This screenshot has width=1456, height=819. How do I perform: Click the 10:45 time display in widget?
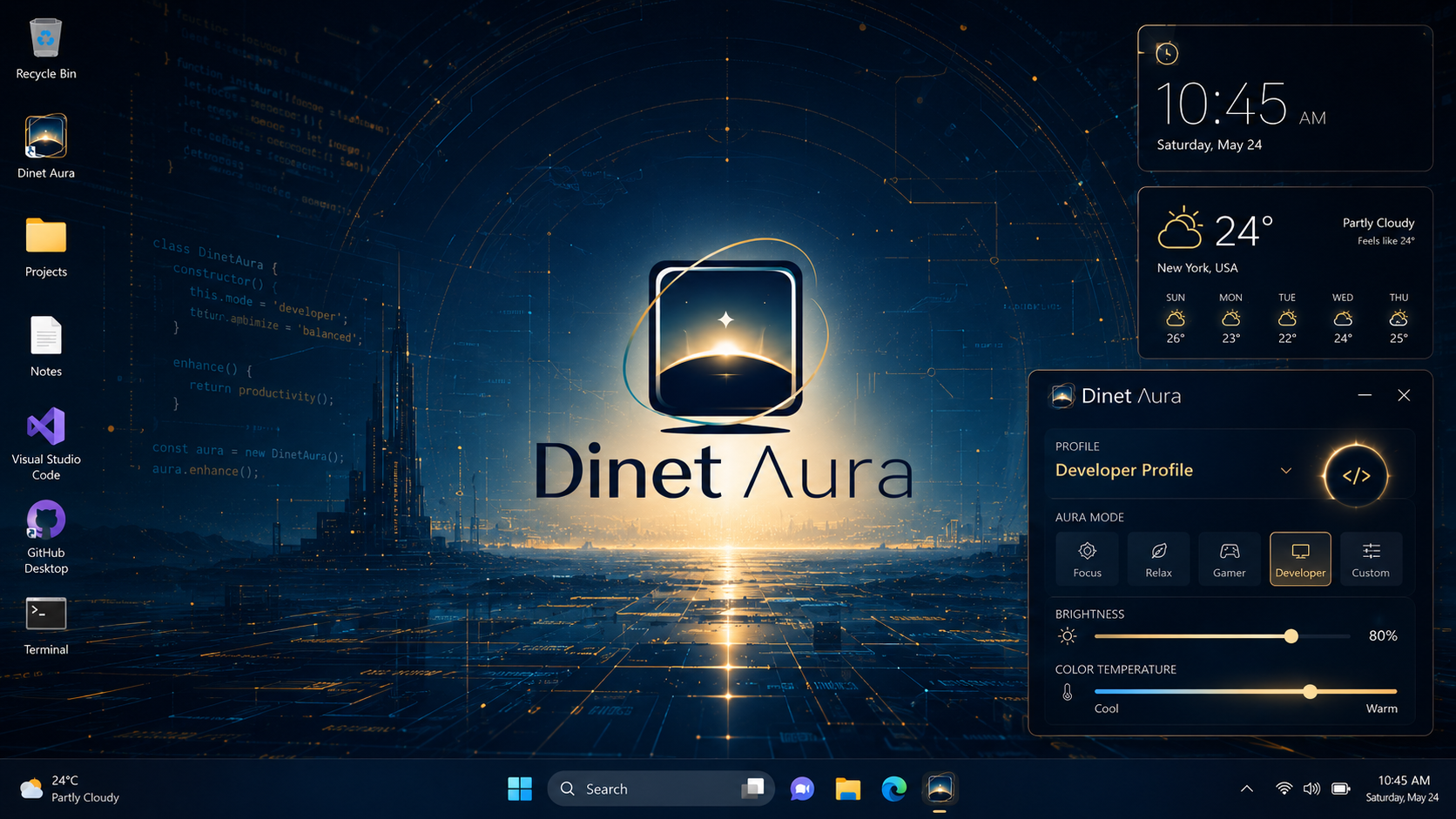coord(1221,104)
